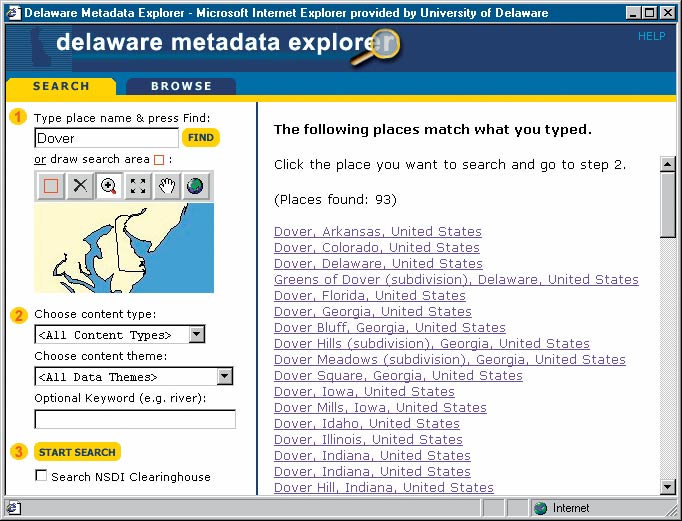The width and height of the screenshot is (682, 521).
Task: Open Dover Square, Georgia link
Action: pyautogui.click(x=398, y=376)
